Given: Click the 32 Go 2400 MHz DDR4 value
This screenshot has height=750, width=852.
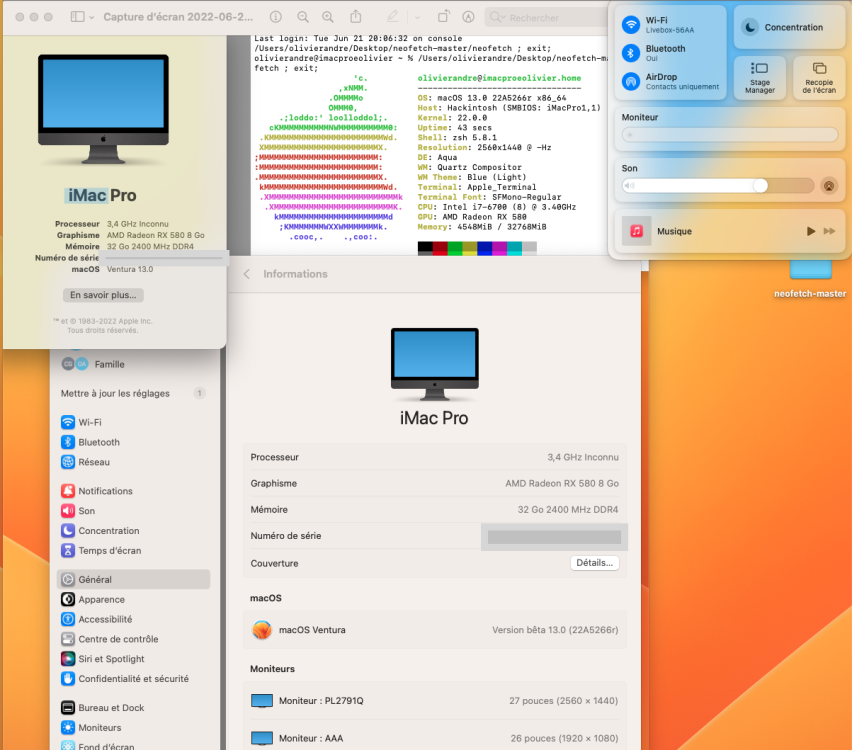Looking at the screenshot, I should 568,509.
